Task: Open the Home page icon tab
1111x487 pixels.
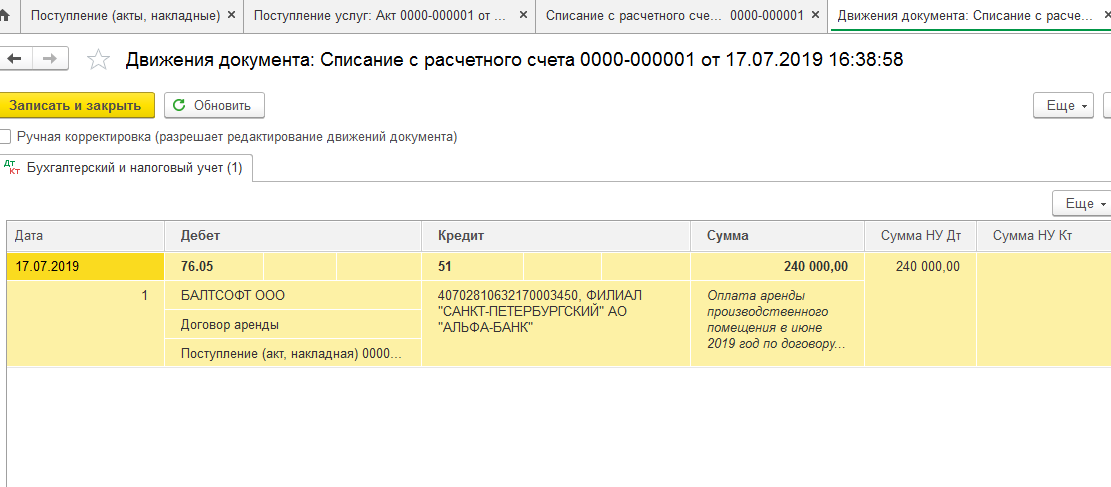Action: pos(5,16)
